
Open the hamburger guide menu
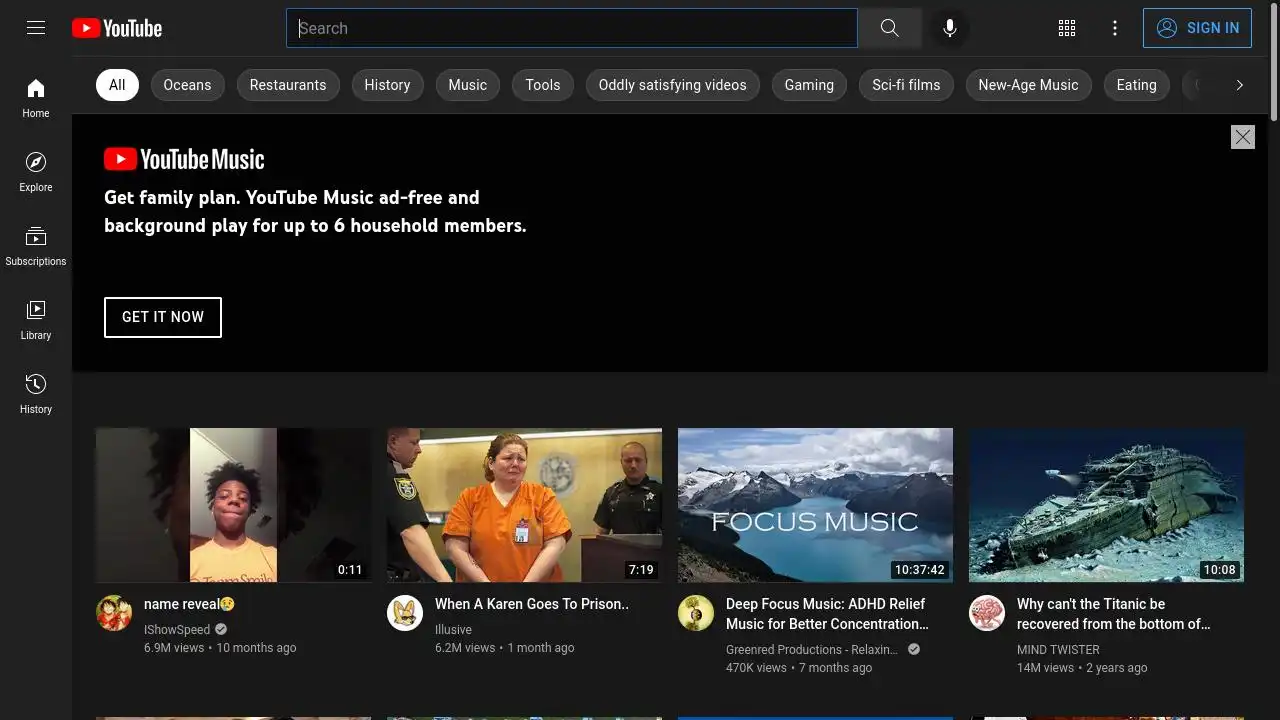[36, 28]
